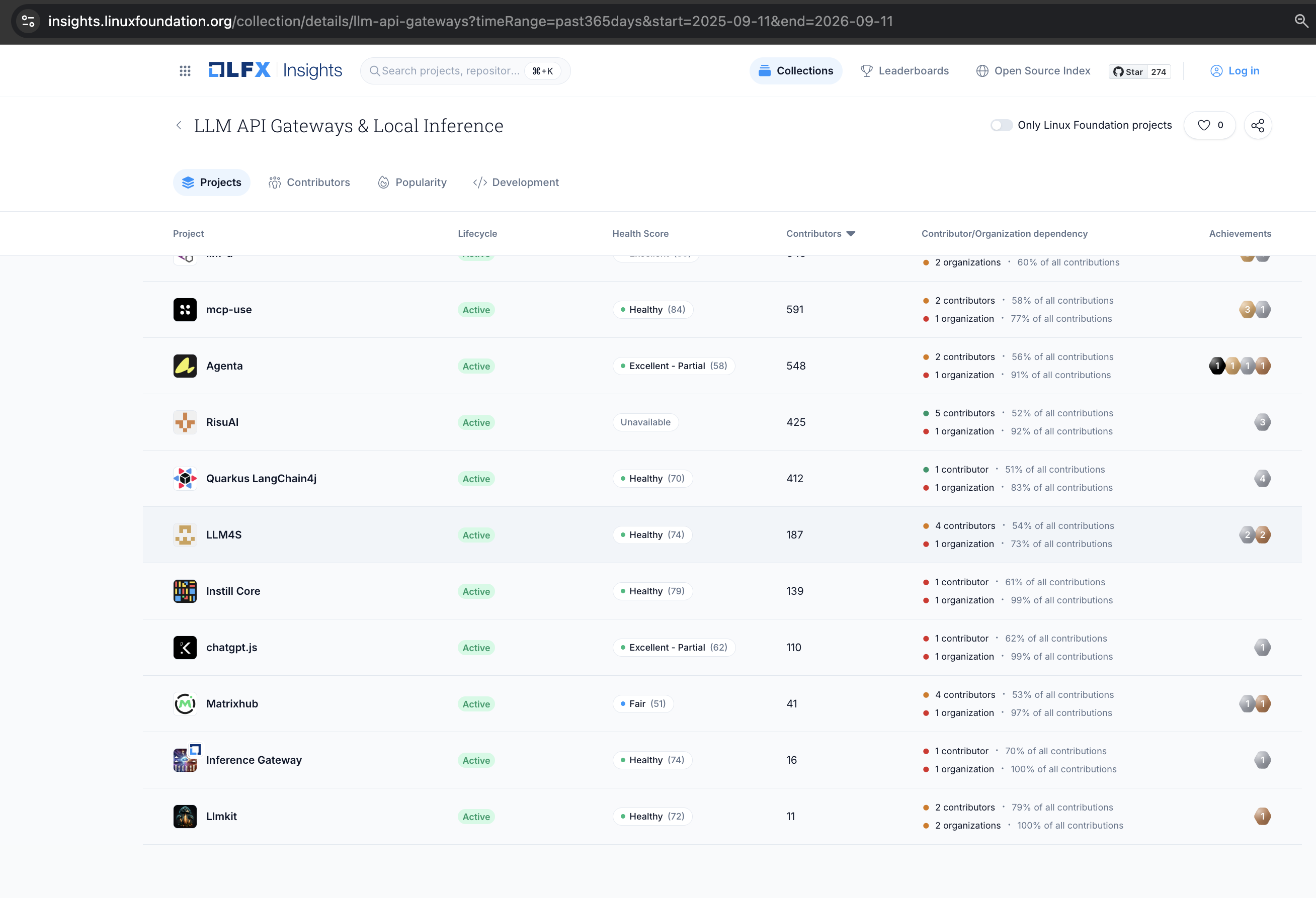
Task: Open Collections in the top navigation
Action: click(796, 71)
